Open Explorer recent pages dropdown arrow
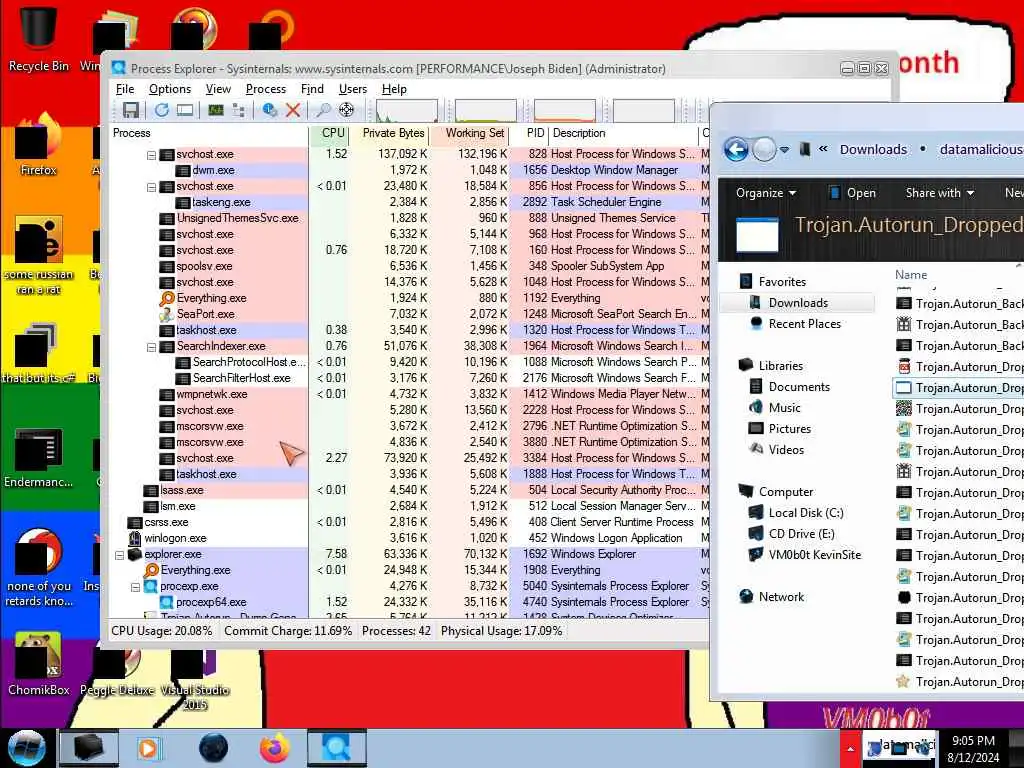The height and width of the screenshot is (768, 1024). 784,150
